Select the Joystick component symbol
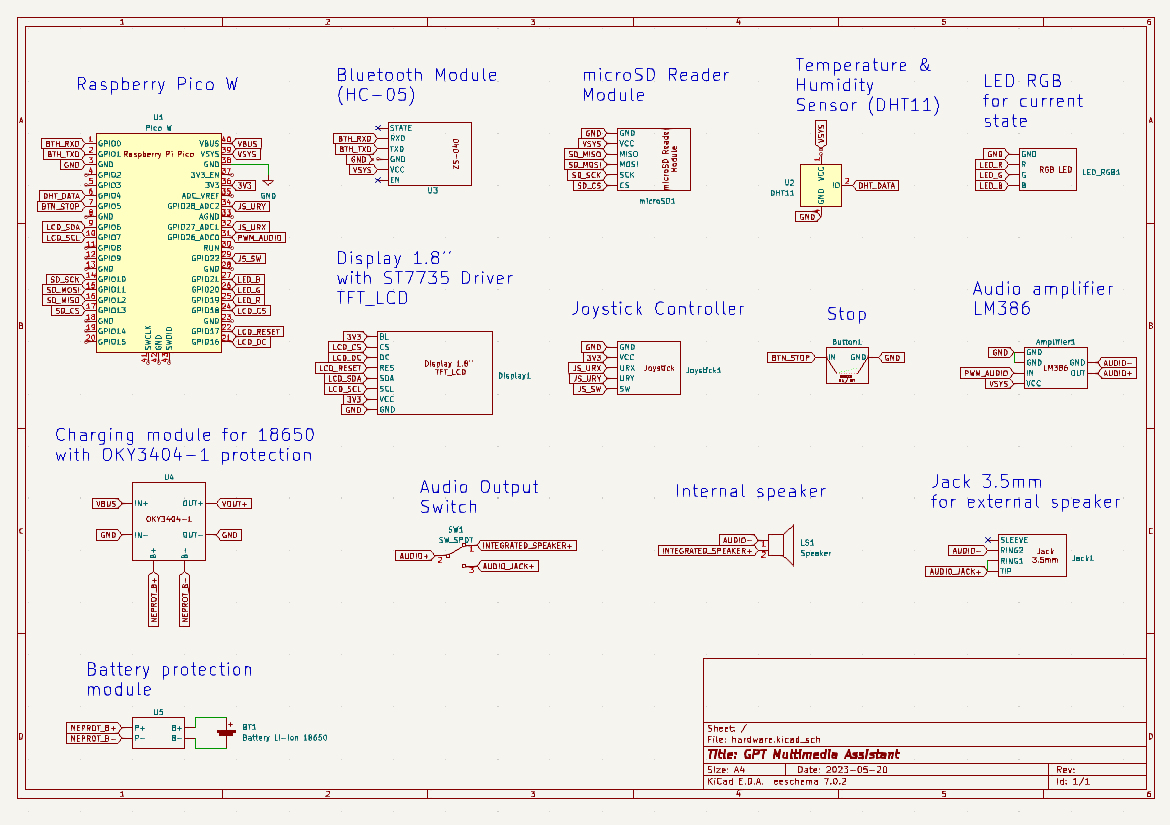 [648, 368]
